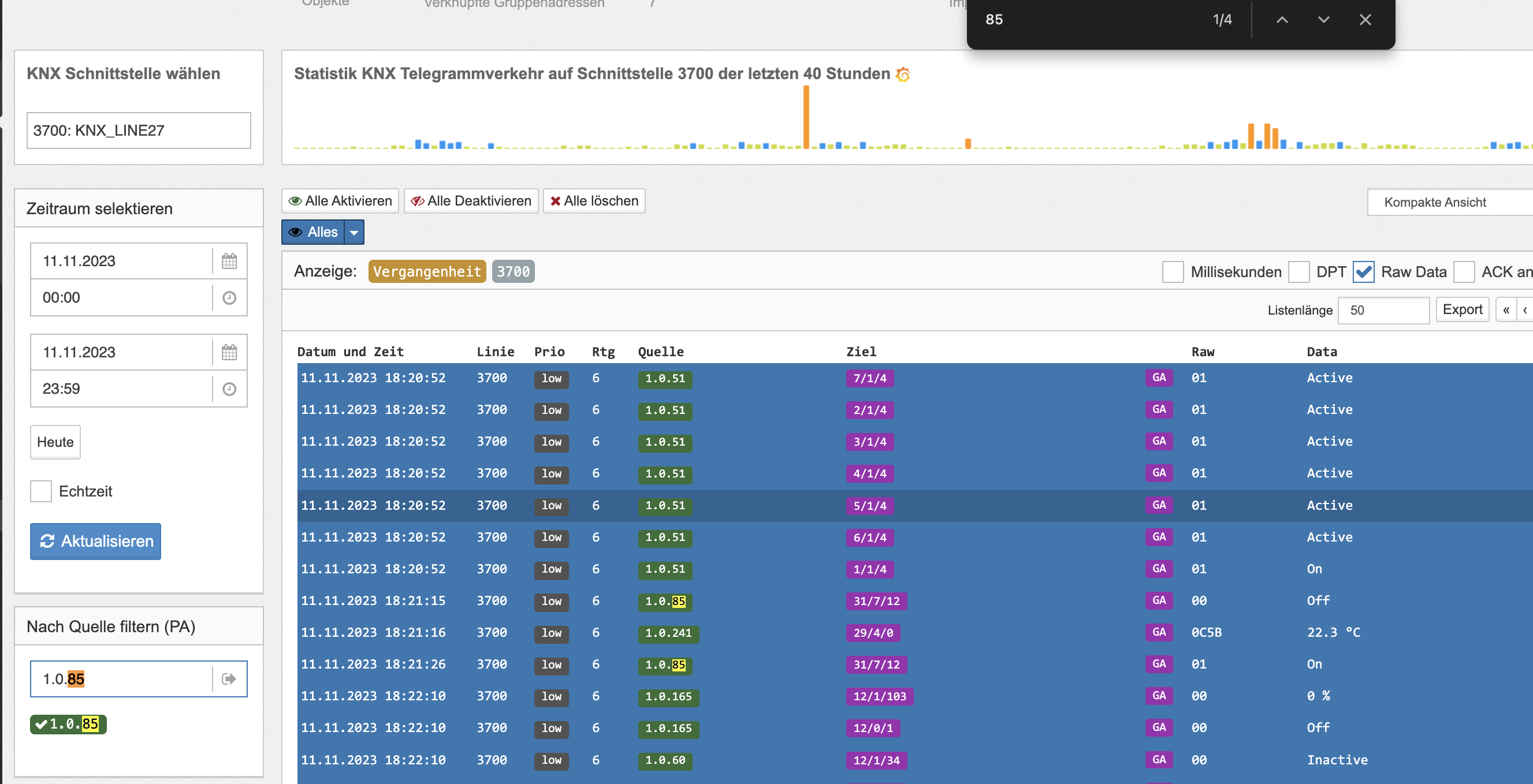Click source 1.0.85 in 18:21:26 row
Image resolution: width=1533 pixels, height=784 pixels.
665,664
